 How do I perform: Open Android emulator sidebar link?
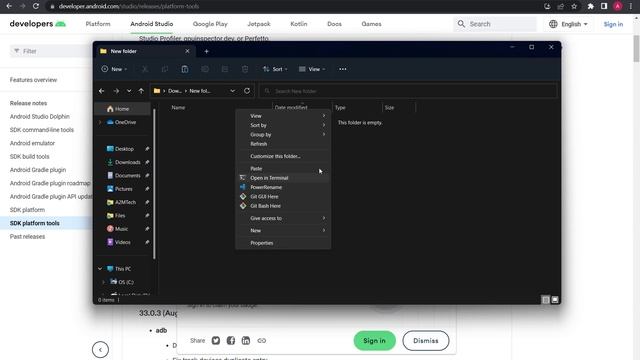tap(32, 143)
